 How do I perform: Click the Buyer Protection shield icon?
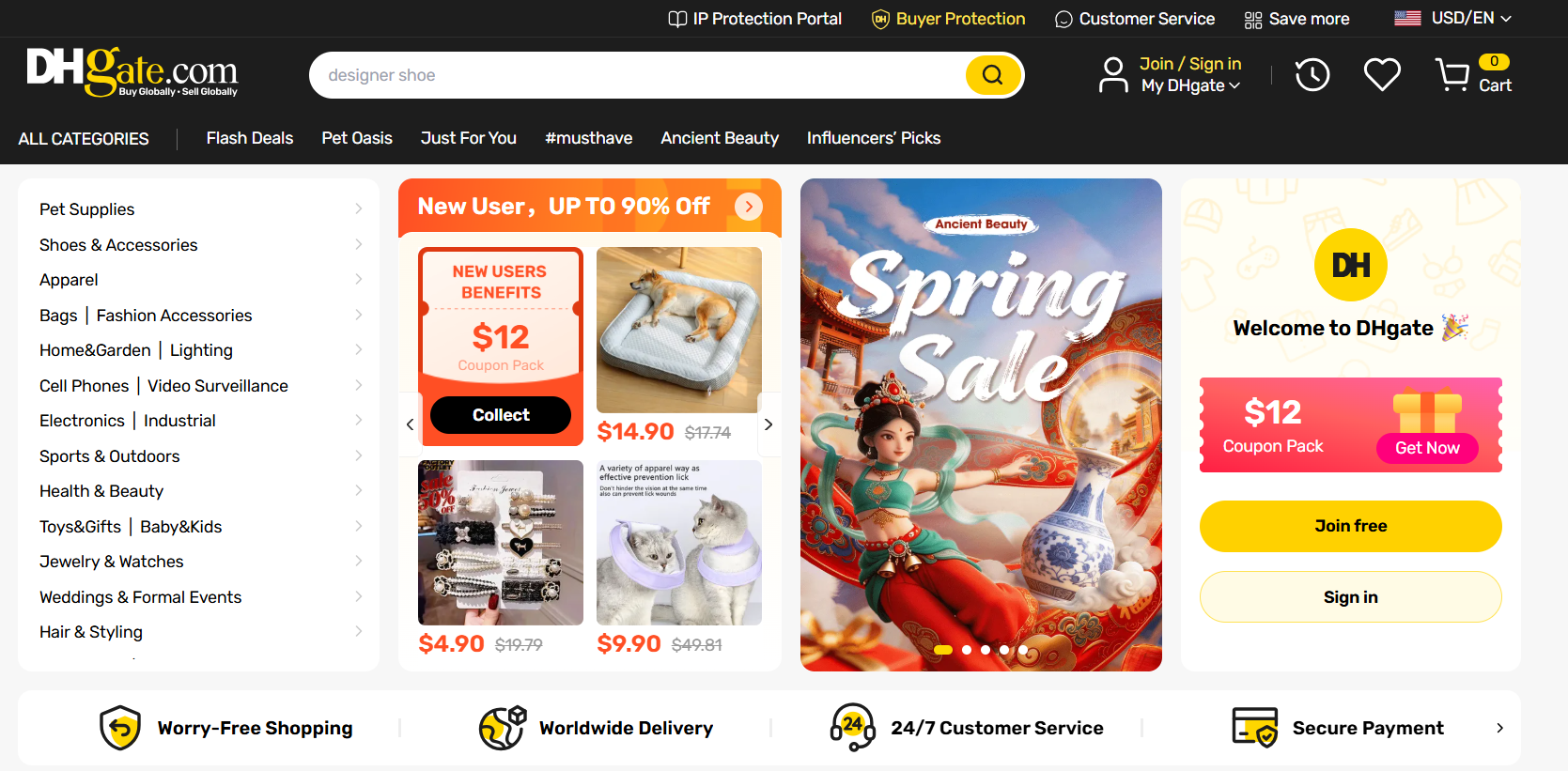(880, 19)
